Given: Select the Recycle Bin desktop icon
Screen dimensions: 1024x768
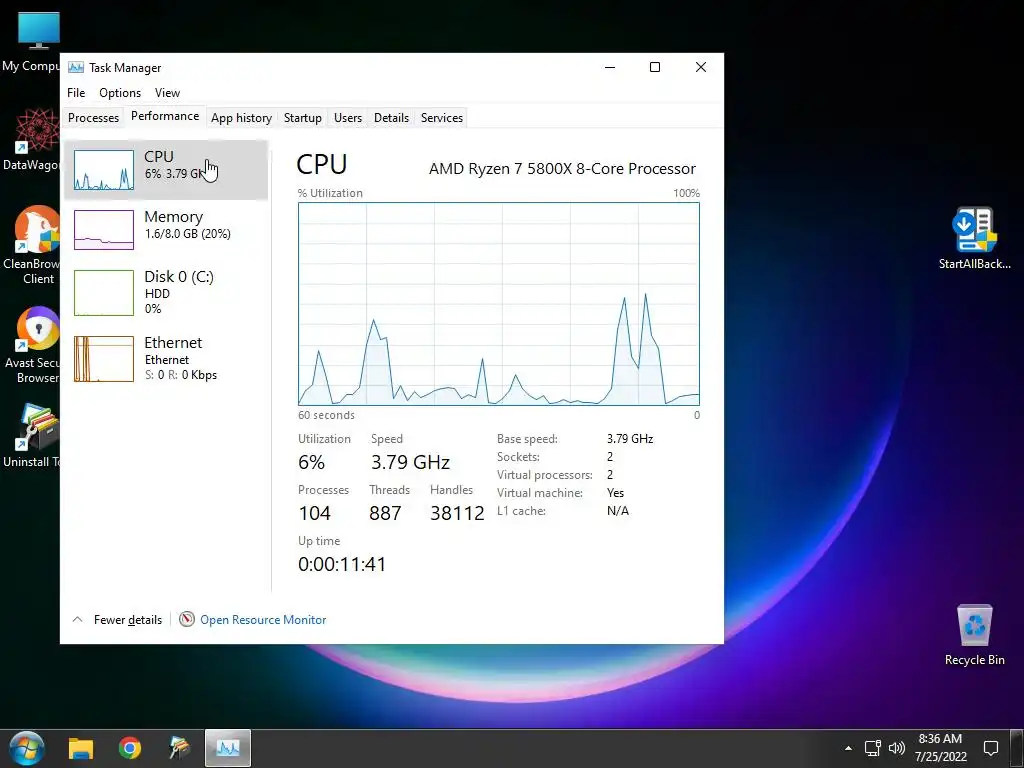Looking at the screenshot, I should click(974, 634).
